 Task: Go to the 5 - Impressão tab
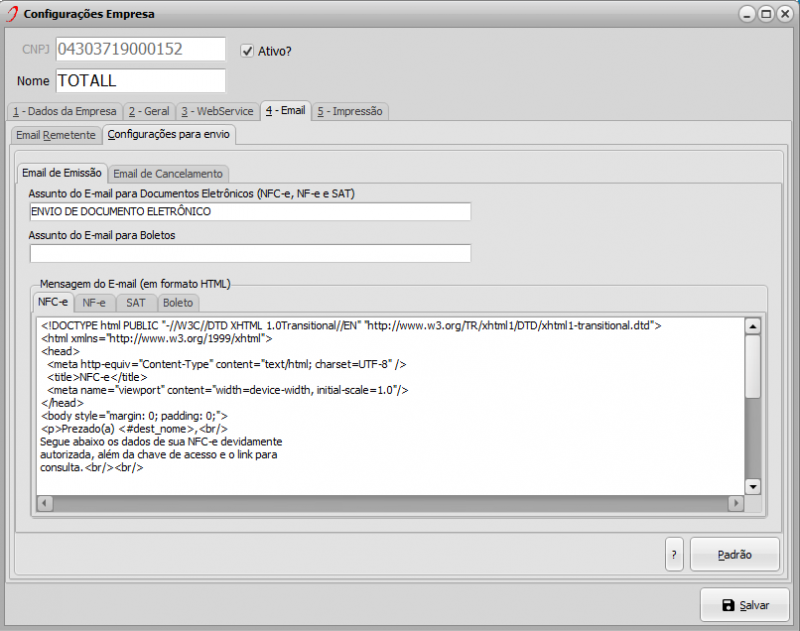pyautogui.click(x=351, y=111)
